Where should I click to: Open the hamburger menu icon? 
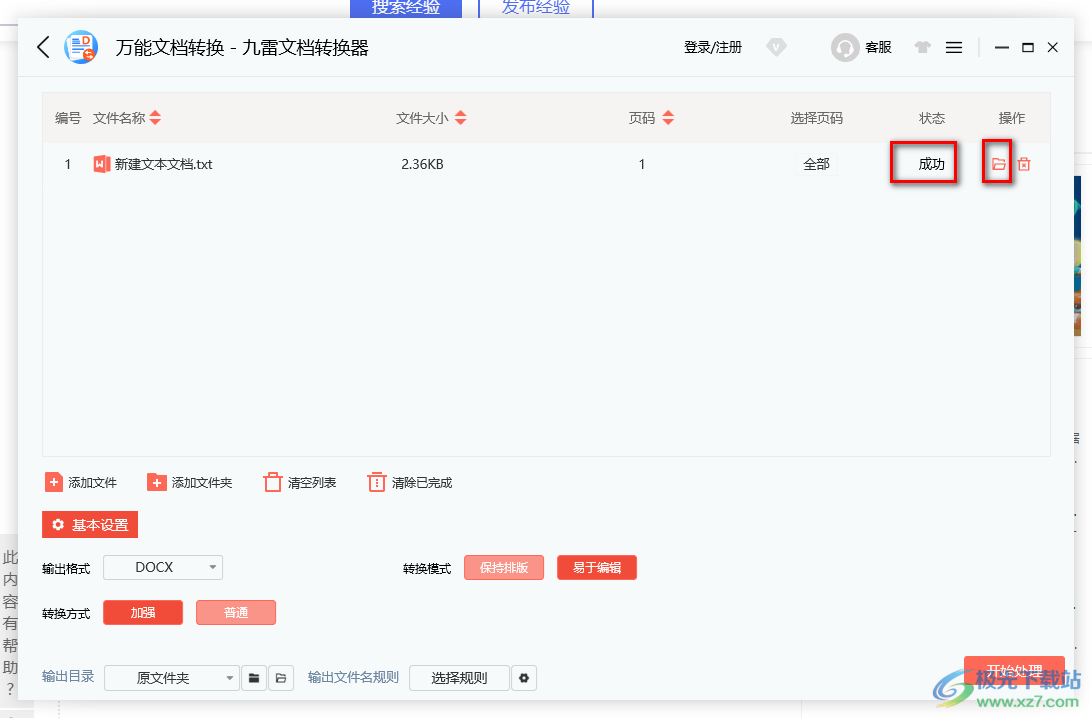click(x=954, y=47)
